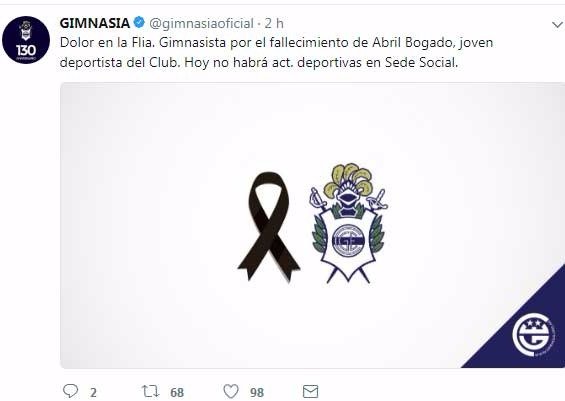Open the tweet options chevron menu
The width and height of the screenshot is (565, 401).
click(557, 24)
